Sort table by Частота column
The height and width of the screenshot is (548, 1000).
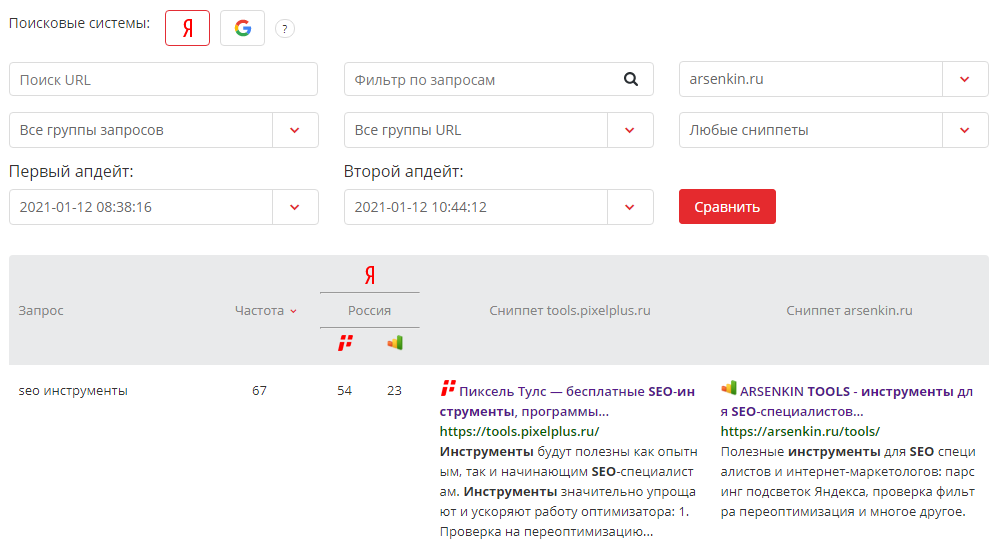pos(259,311)
